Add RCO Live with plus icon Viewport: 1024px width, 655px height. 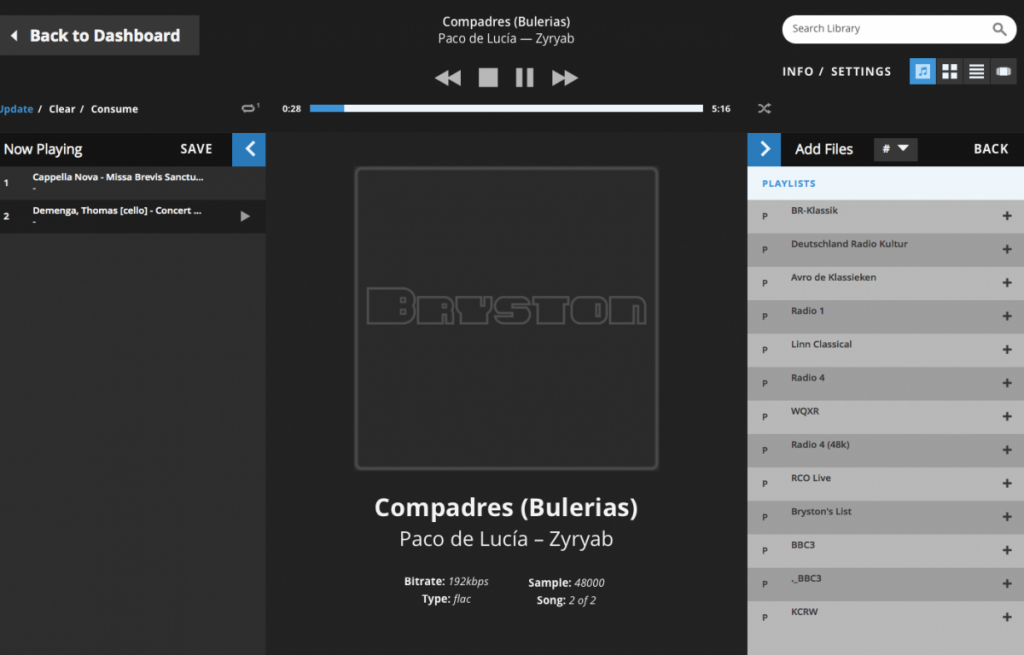pos(1007,483)
